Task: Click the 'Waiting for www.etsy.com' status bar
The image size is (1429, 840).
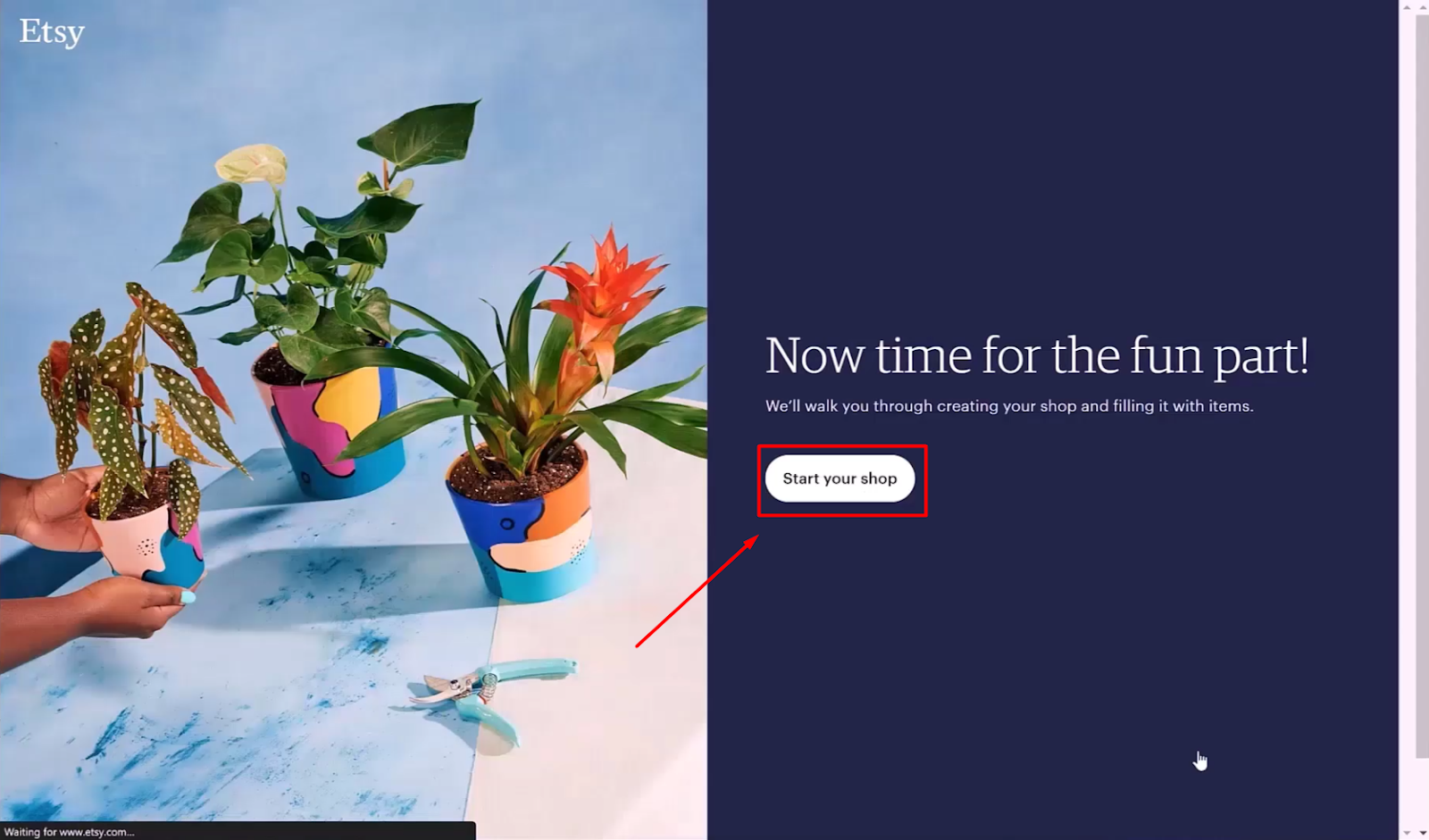Action: (x=238, y=831)
